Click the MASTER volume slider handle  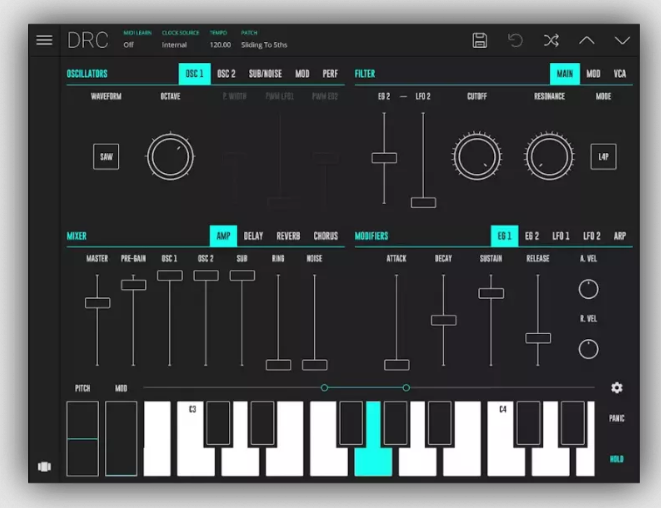coord(97,303)
